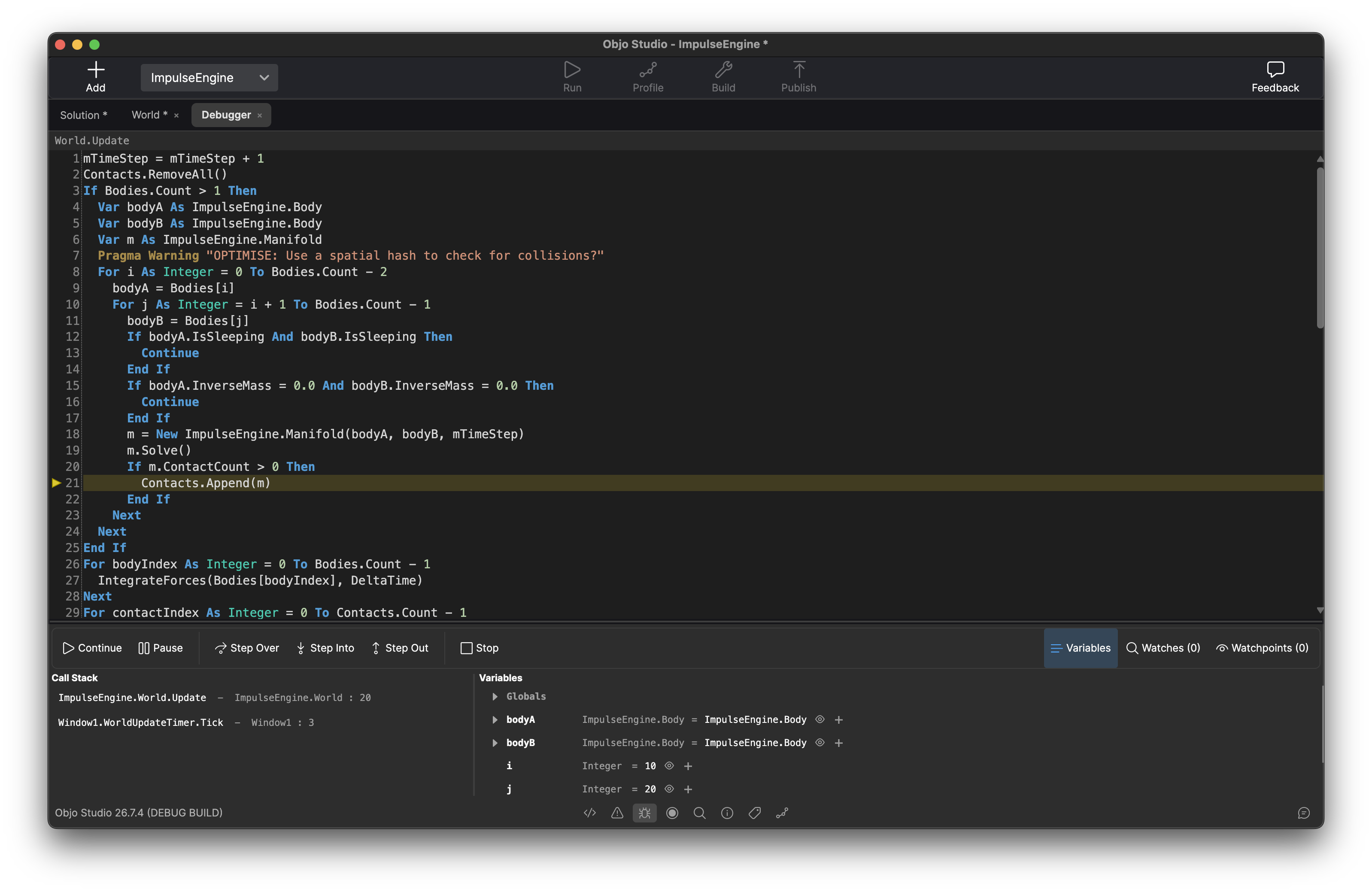The image size is (1372, 892).
Task: Click the IntegrateForces code line
Action: (260, 580)
